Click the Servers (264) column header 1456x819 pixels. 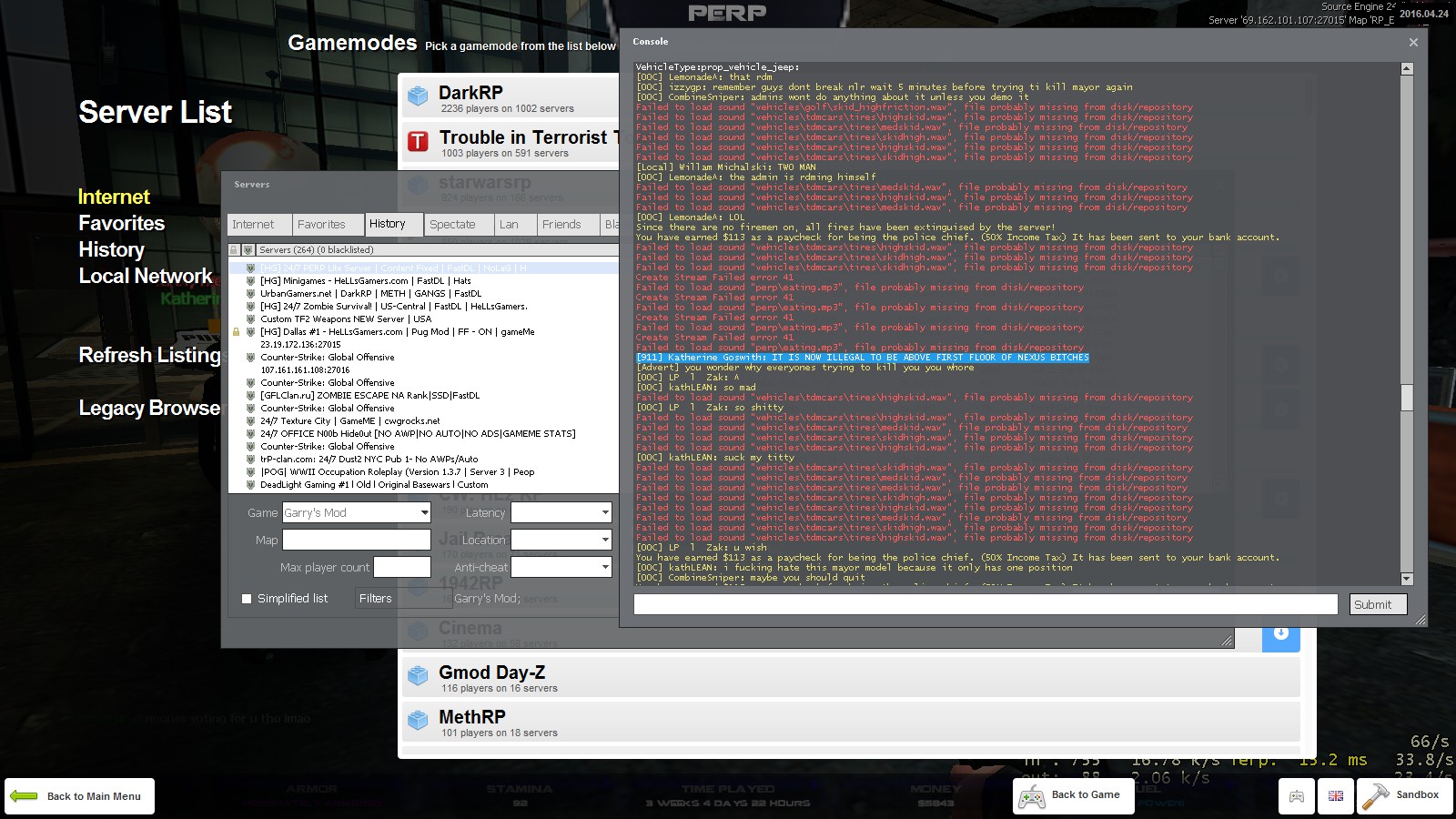tap(437, 249)
